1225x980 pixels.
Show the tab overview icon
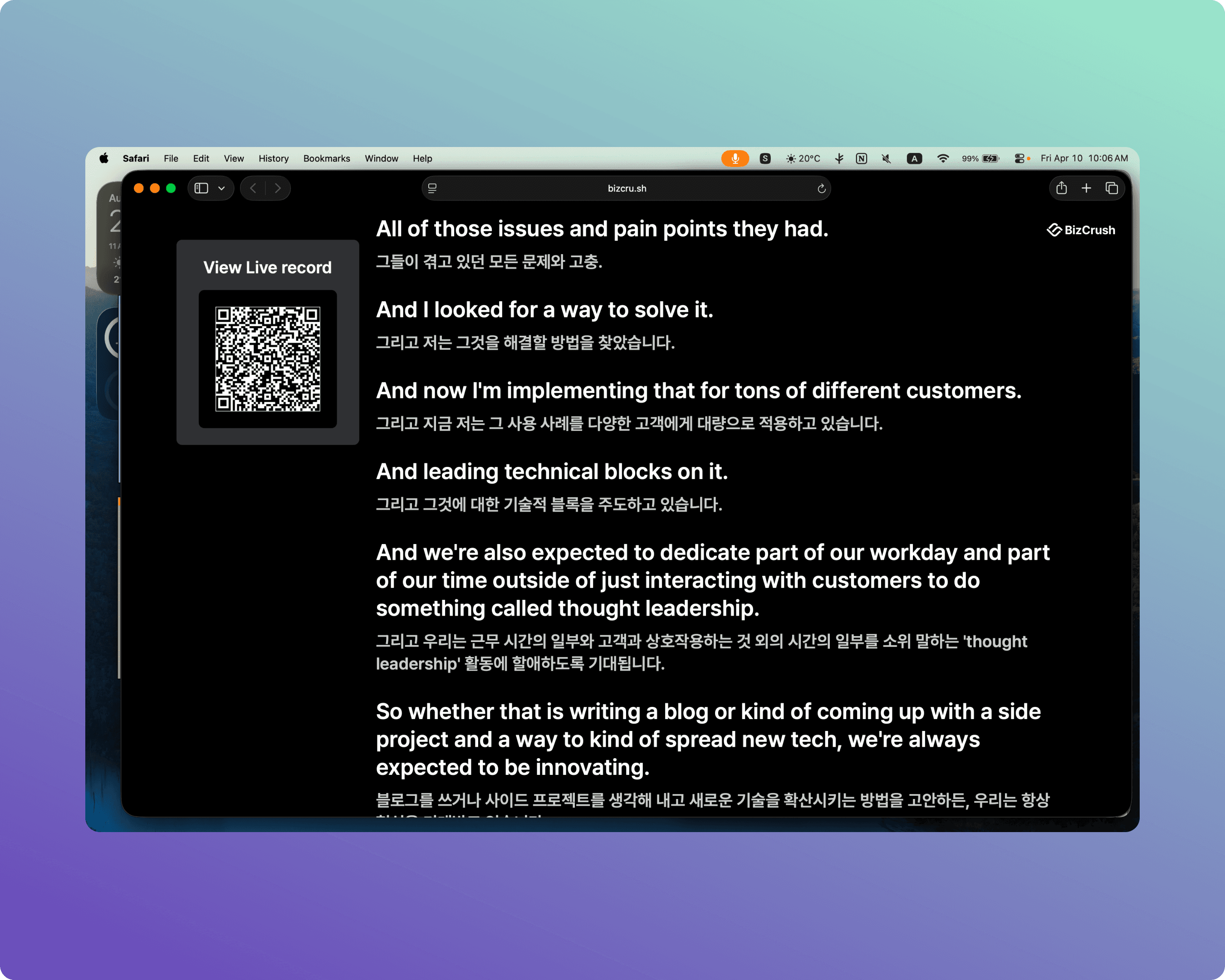click(1112, 188)
